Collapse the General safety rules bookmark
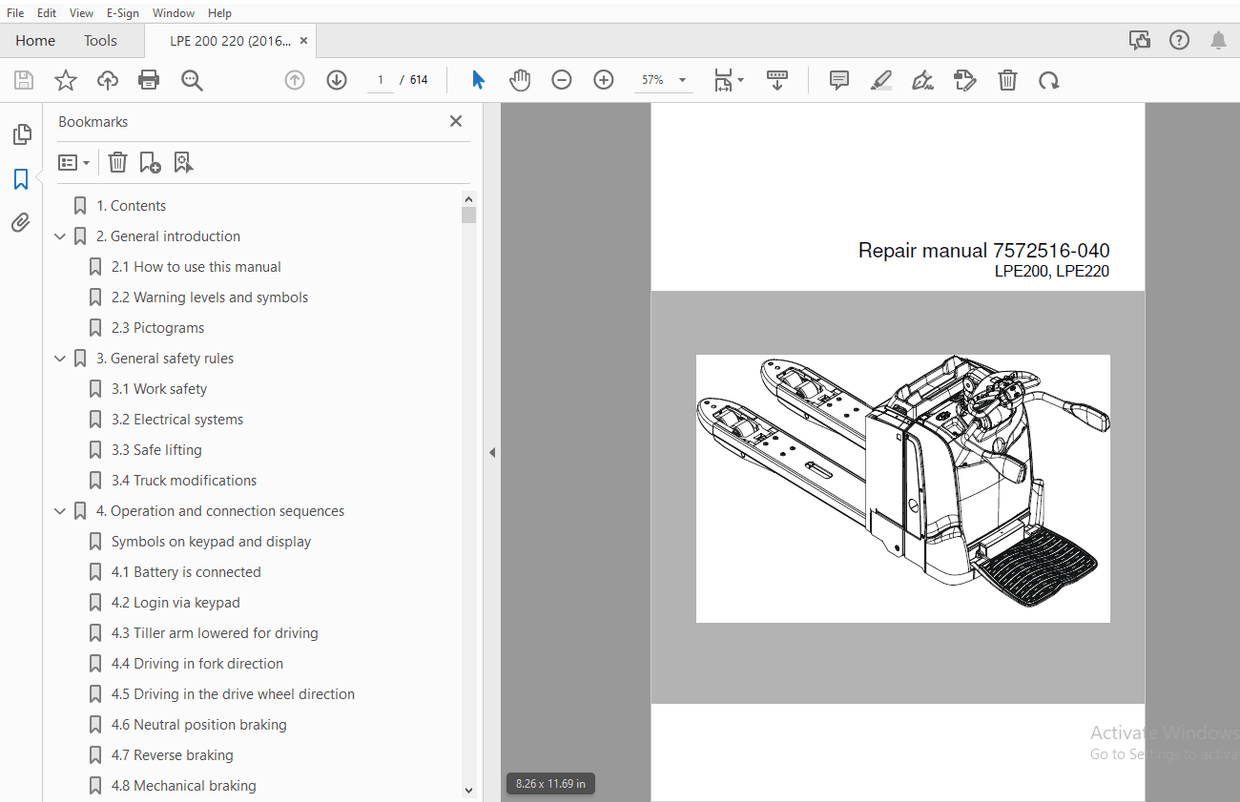This screenshot has height=802, width=1240. (60, 358)
